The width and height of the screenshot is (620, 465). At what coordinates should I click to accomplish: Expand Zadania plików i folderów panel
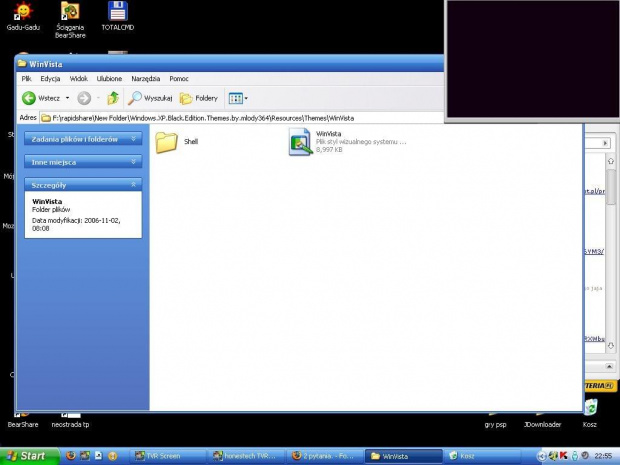[x=83, y=139]
